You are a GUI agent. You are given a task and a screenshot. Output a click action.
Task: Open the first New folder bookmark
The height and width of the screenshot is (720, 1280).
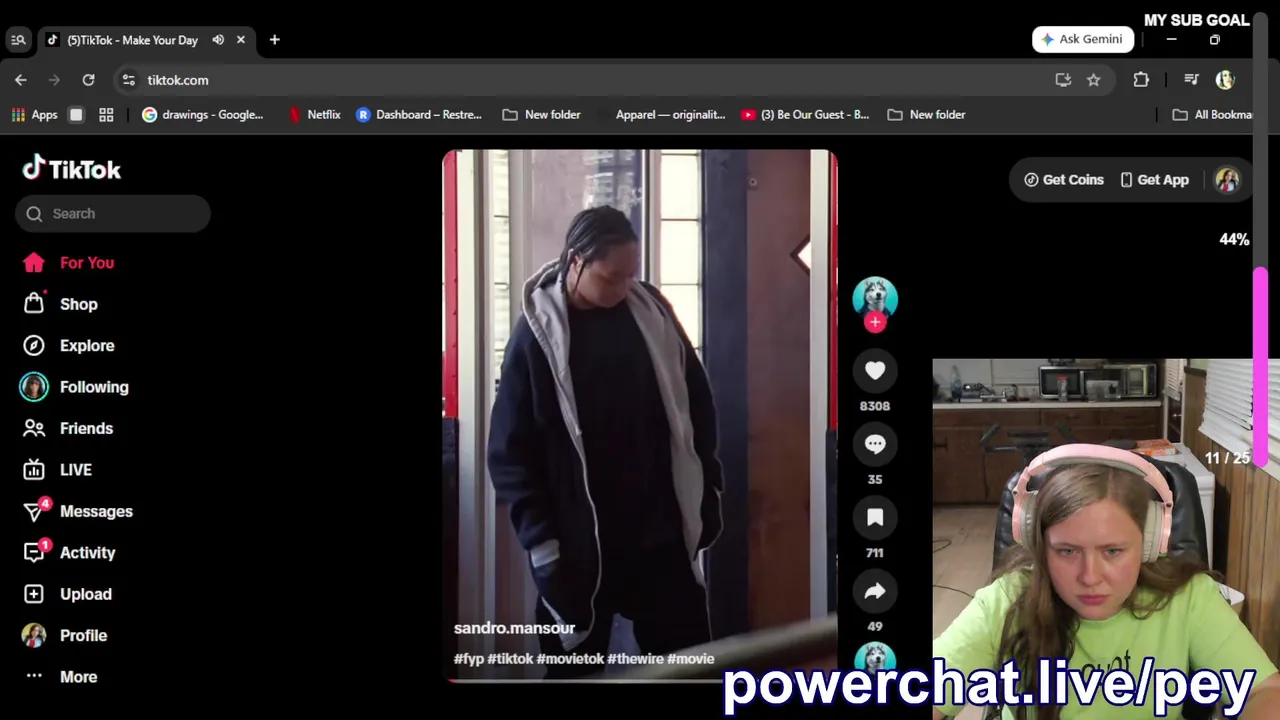pos(542,115)
